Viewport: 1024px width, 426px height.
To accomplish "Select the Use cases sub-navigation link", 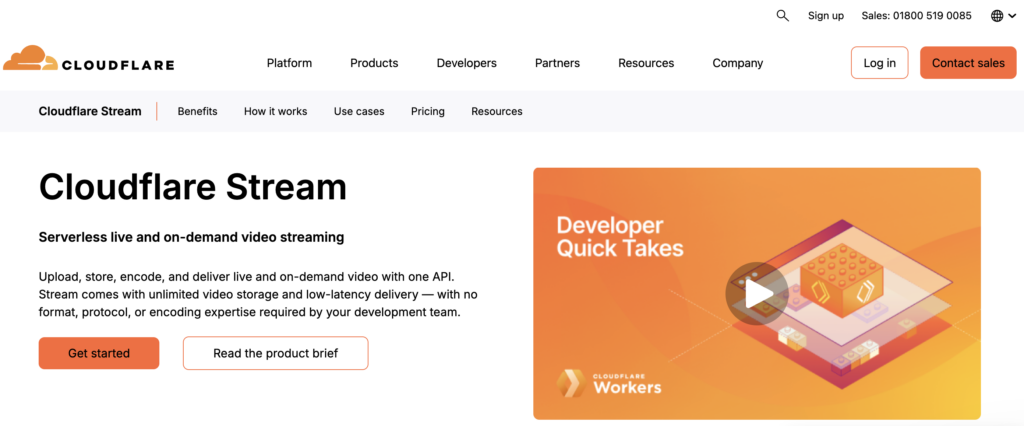I will (359, 111).
